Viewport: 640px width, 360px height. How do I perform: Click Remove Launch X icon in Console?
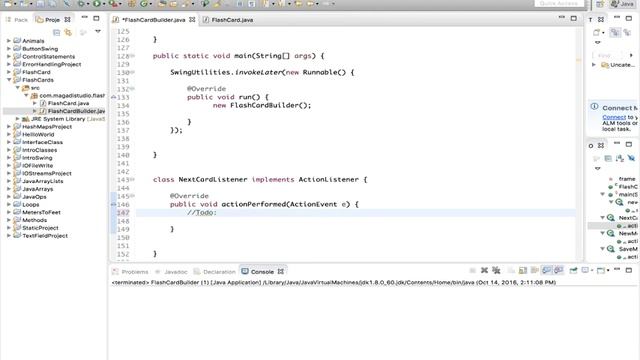[484, 270]
